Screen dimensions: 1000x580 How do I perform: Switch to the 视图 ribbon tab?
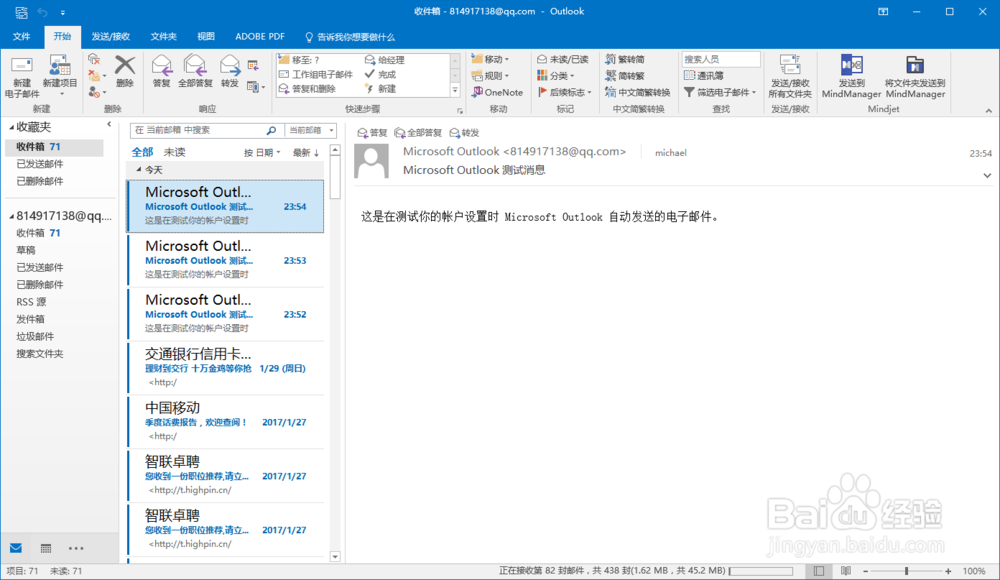pos(205,36)
